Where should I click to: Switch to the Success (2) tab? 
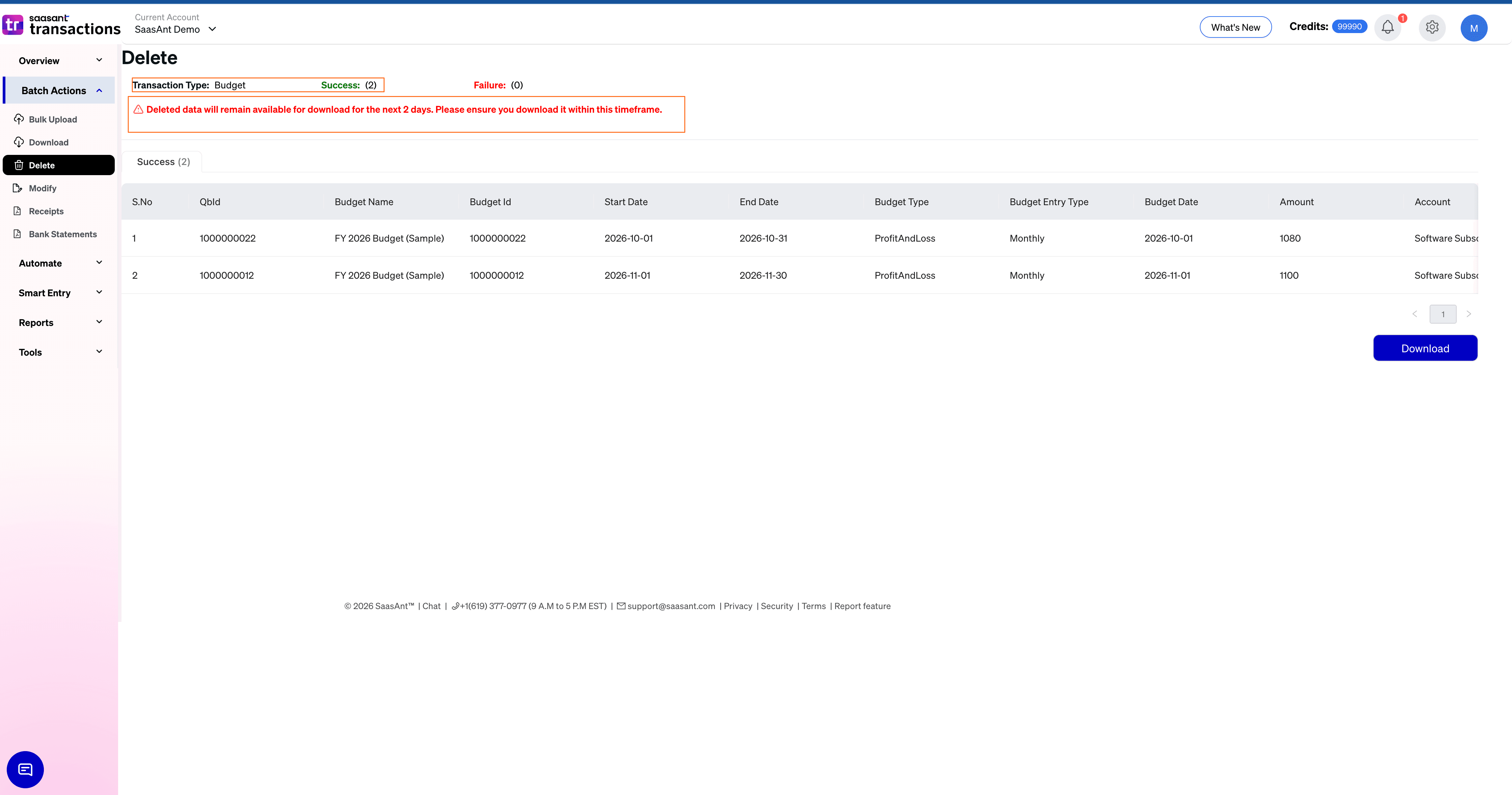(x=163, y=161)
